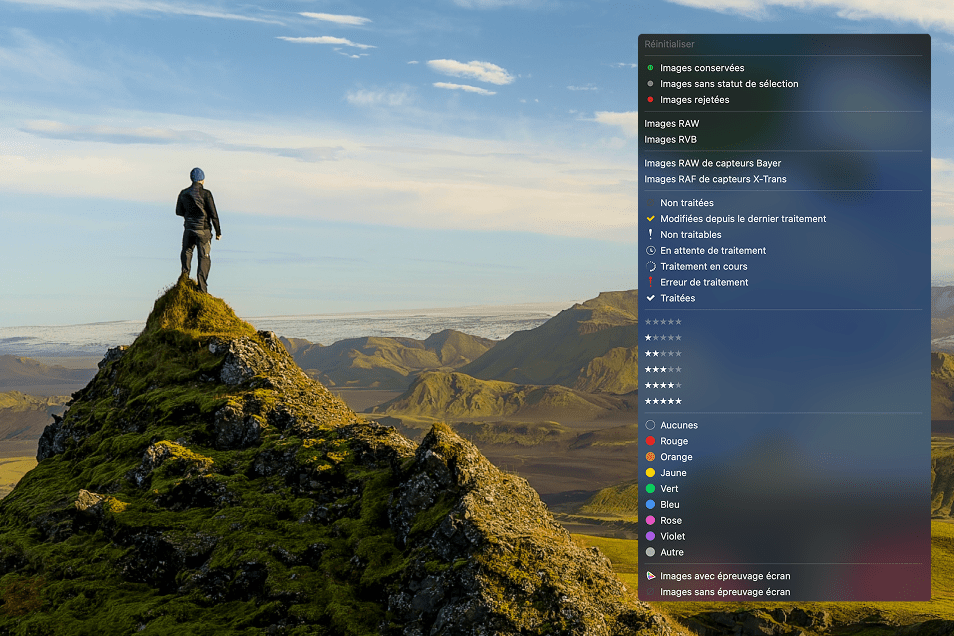This screenshot has width=954, height=636.
Task: Select the Images rejetées red dot filter
Action: 650,100
